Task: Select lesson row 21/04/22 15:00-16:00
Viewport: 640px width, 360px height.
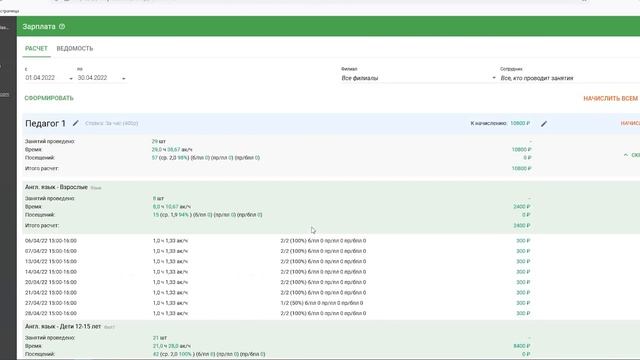Action: tap(278, 293)
